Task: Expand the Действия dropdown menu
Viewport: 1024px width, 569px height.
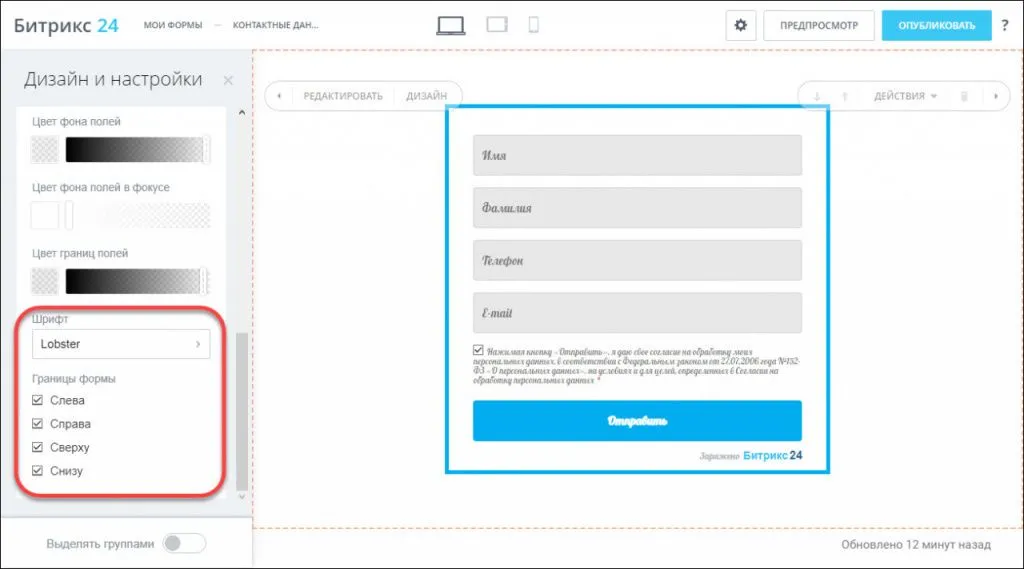Action: (x=905, y=96)
